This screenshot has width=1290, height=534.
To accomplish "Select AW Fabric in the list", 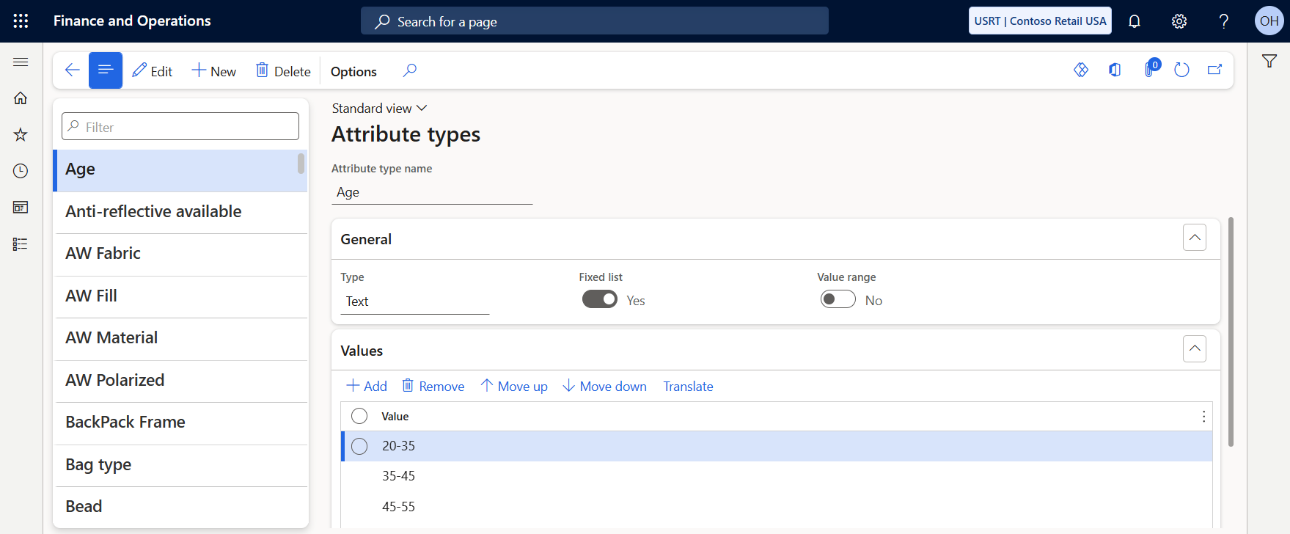I will pyautogui.click(x=180, y=254).
